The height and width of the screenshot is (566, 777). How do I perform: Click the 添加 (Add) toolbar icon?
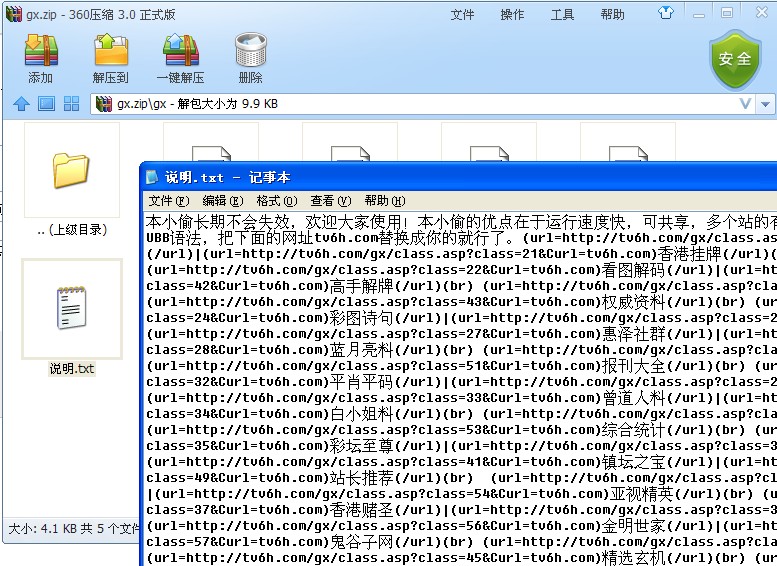pyautogui.click(x=41, y=50)
